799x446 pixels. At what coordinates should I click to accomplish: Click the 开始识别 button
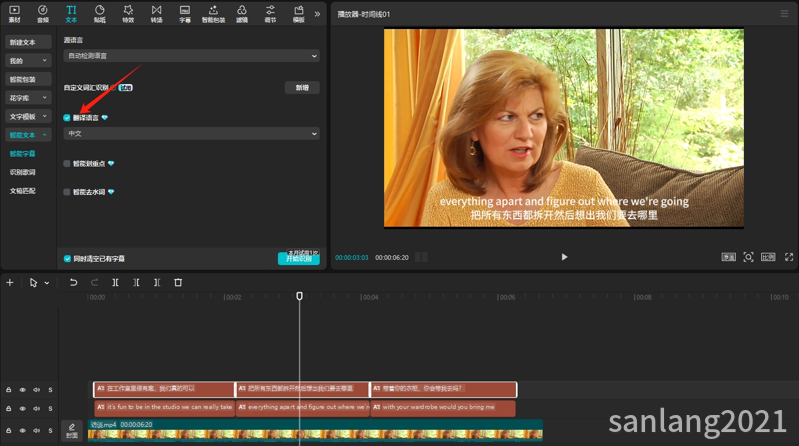299,258
